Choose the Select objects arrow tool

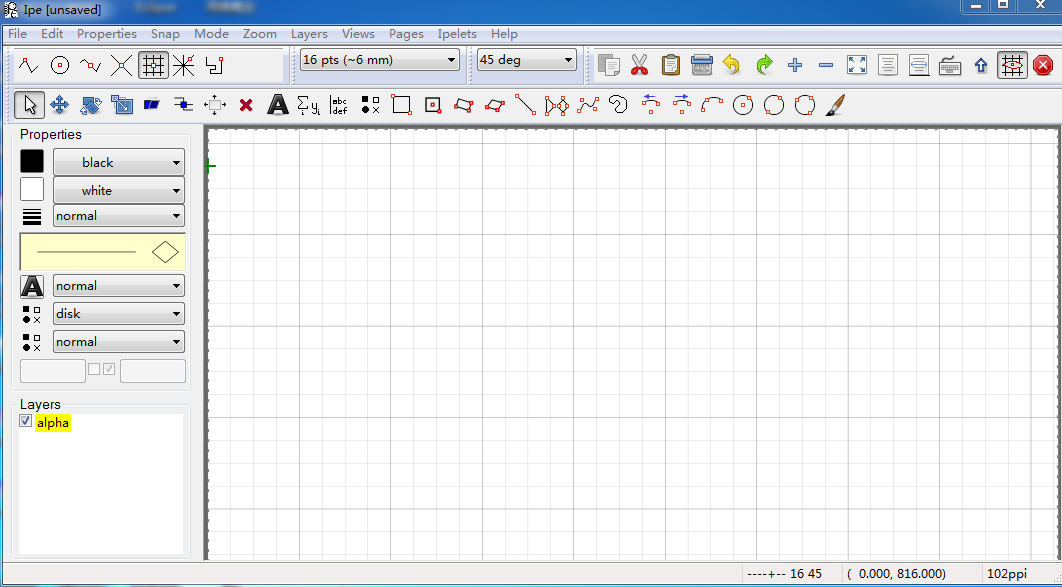point(29,104)
